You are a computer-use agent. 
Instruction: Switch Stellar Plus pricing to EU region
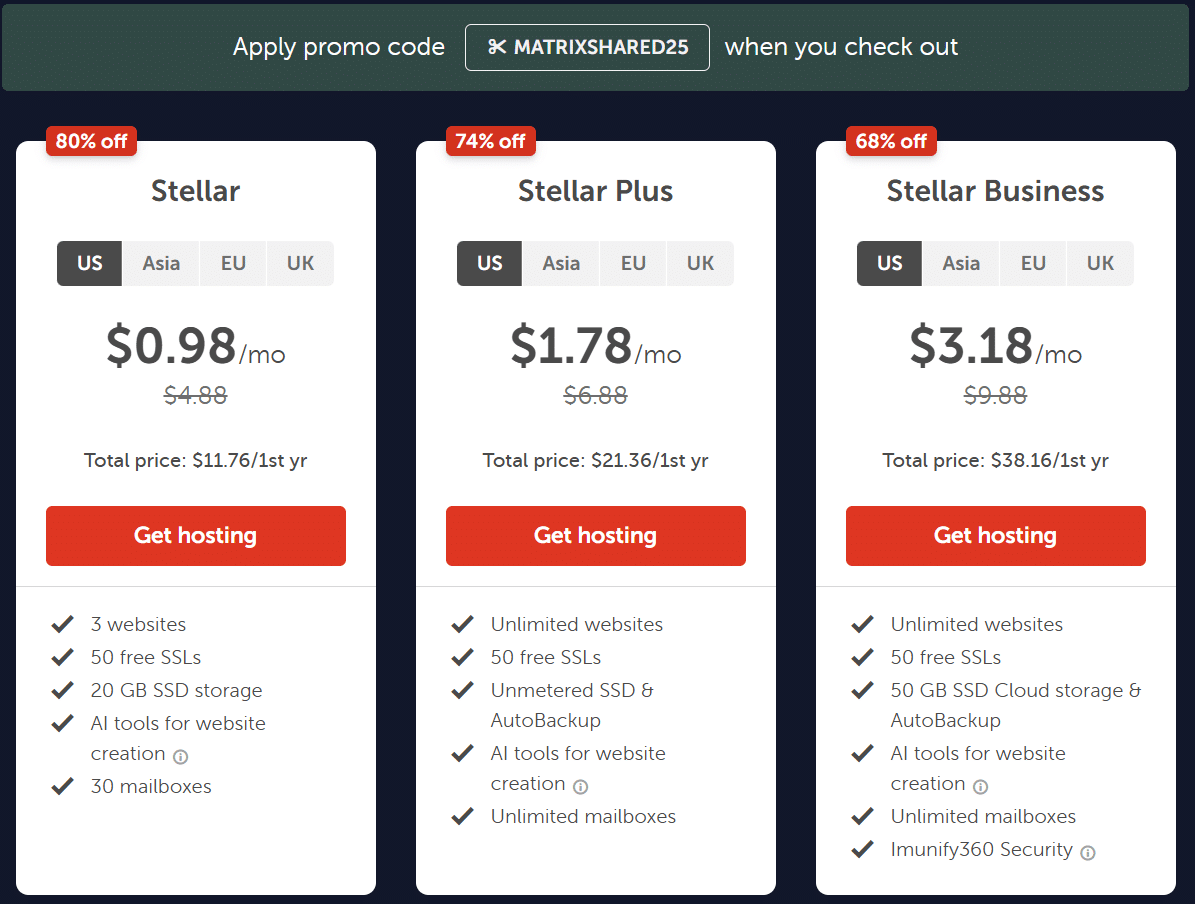click(632, 263)
